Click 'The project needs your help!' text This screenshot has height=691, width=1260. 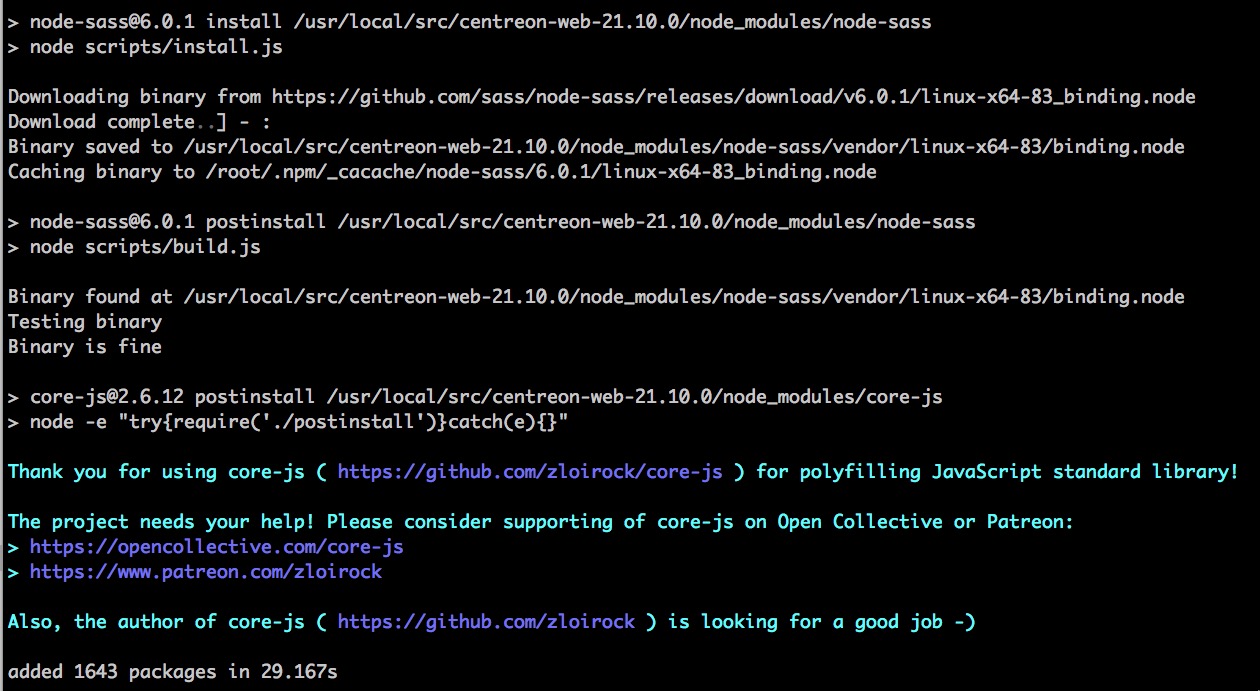click(x=160, y=522)
